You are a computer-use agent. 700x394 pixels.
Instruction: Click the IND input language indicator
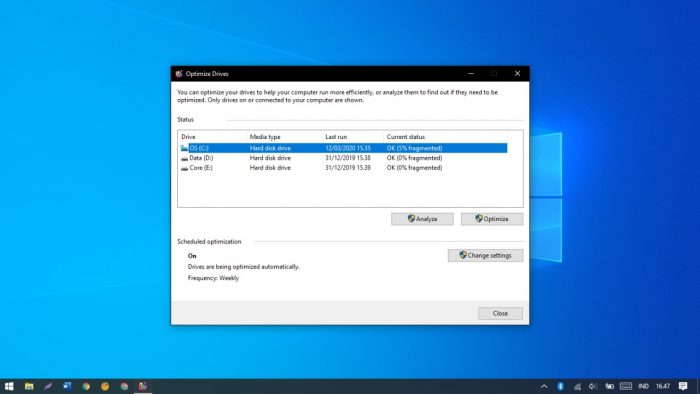point(643,386)
